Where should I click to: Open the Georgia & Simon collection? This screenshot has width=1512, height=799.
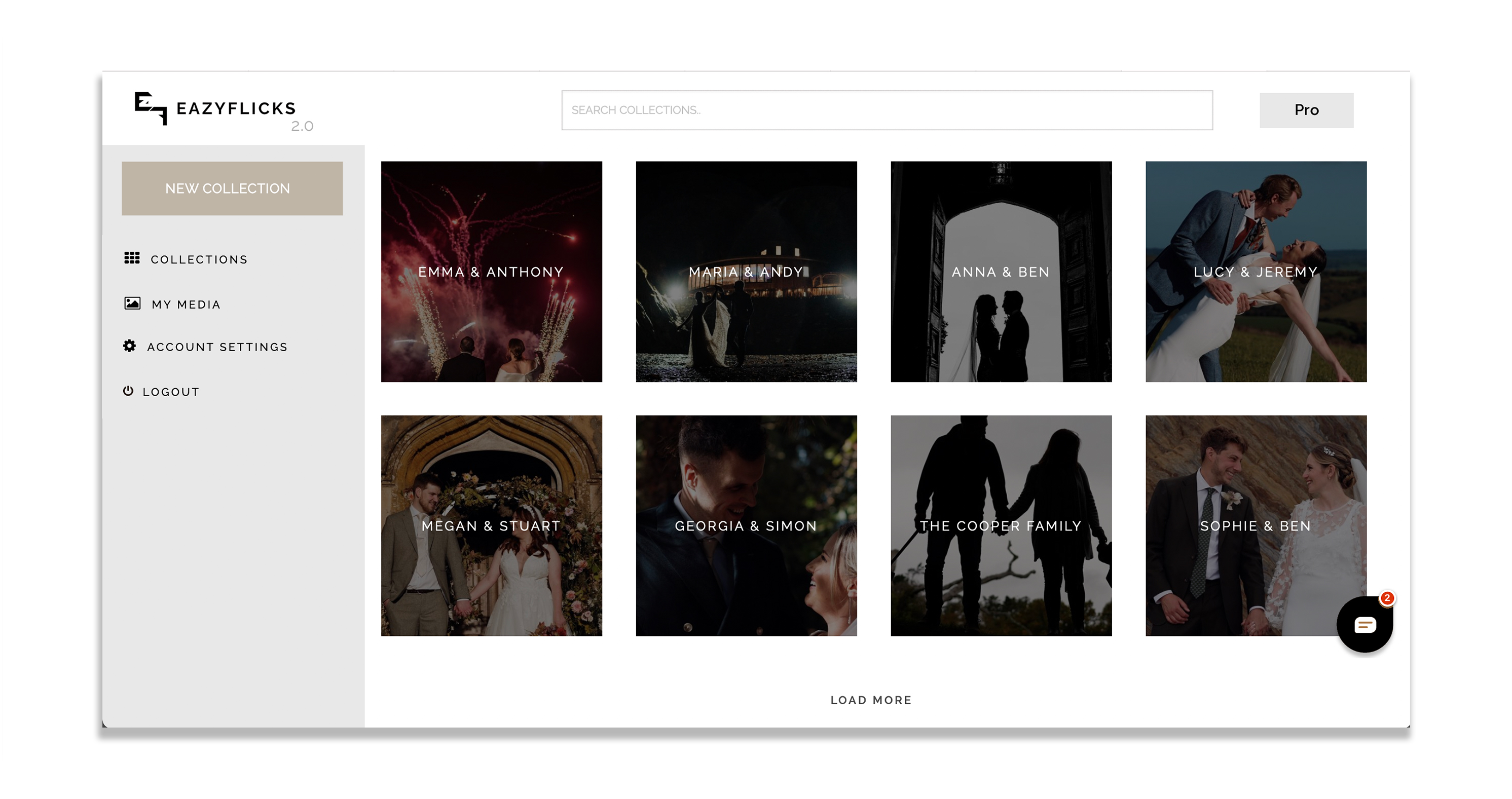click(746, 525)
